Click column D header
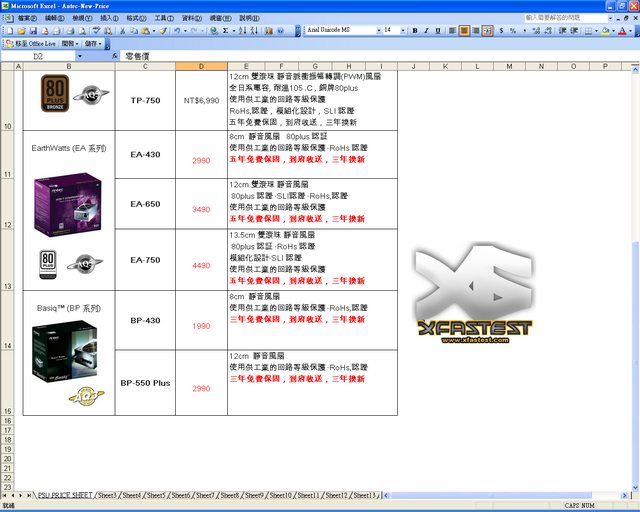The height and width of the screenshot is (512, 640). pos(201,66)
